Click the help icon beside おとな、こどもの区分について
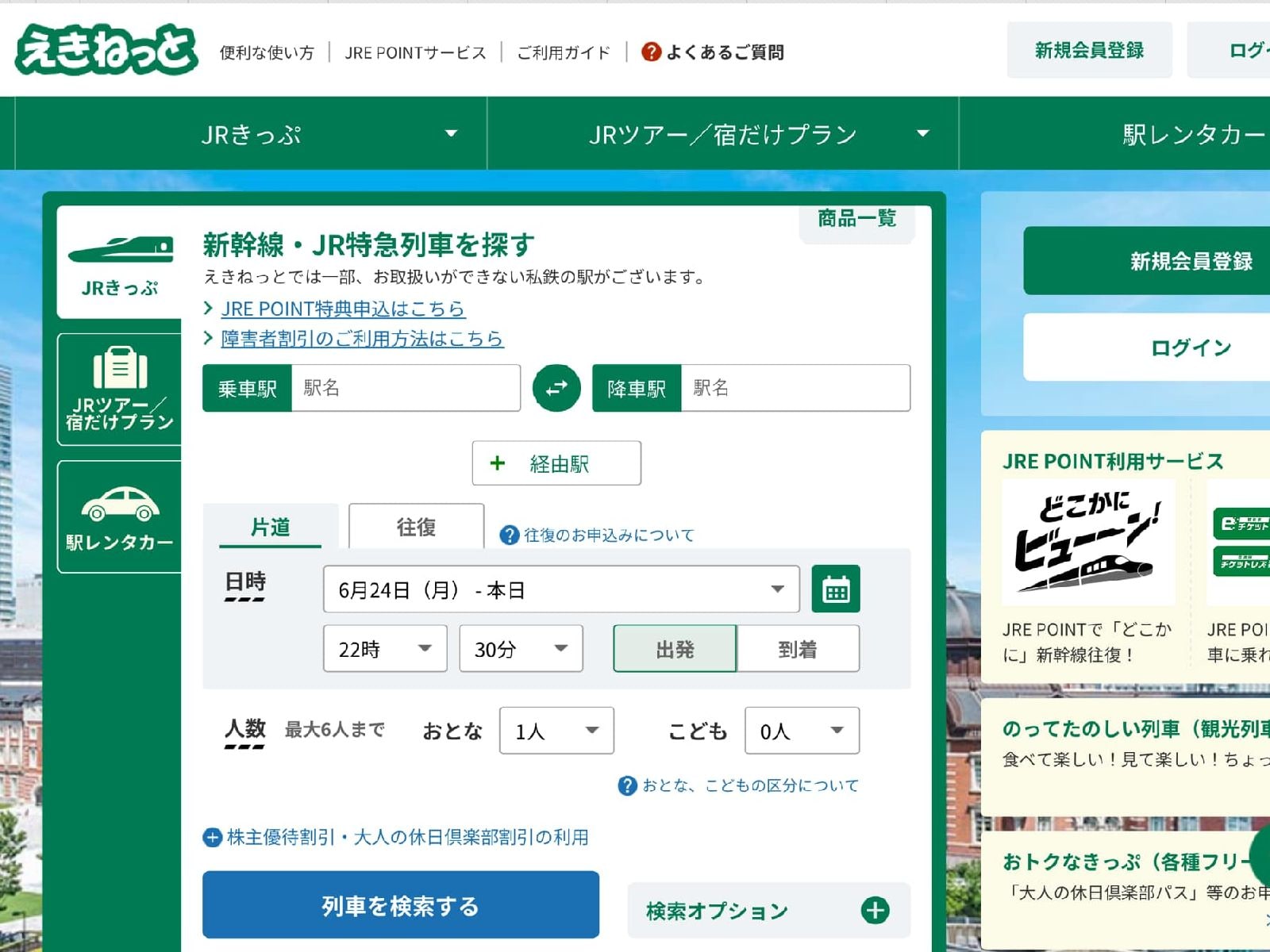1270x952 pixels. tap(627, 785)
